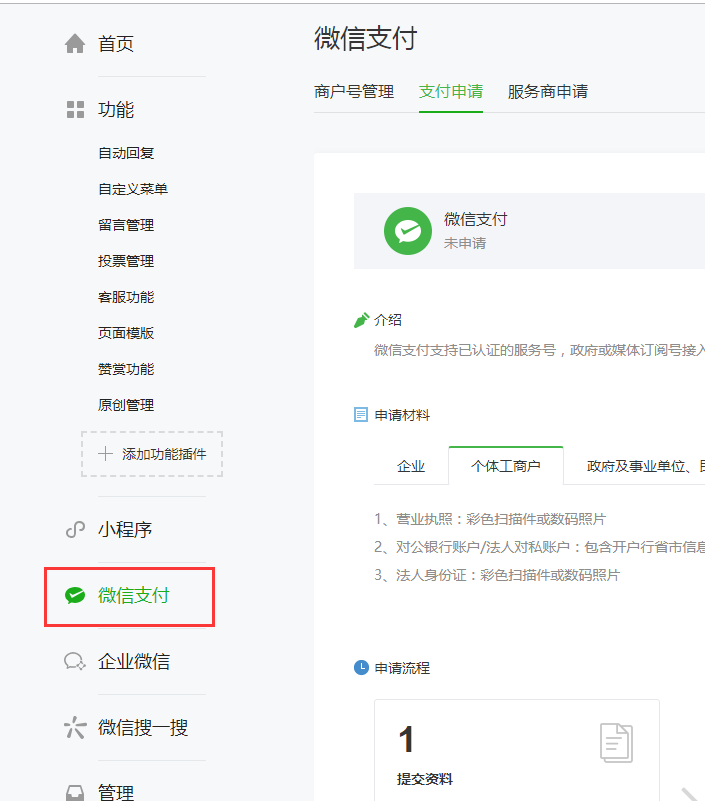This screenshot has width=705, height=801.
Task: Click the mini program link icon beside 小程序
Action: point(75,530)
